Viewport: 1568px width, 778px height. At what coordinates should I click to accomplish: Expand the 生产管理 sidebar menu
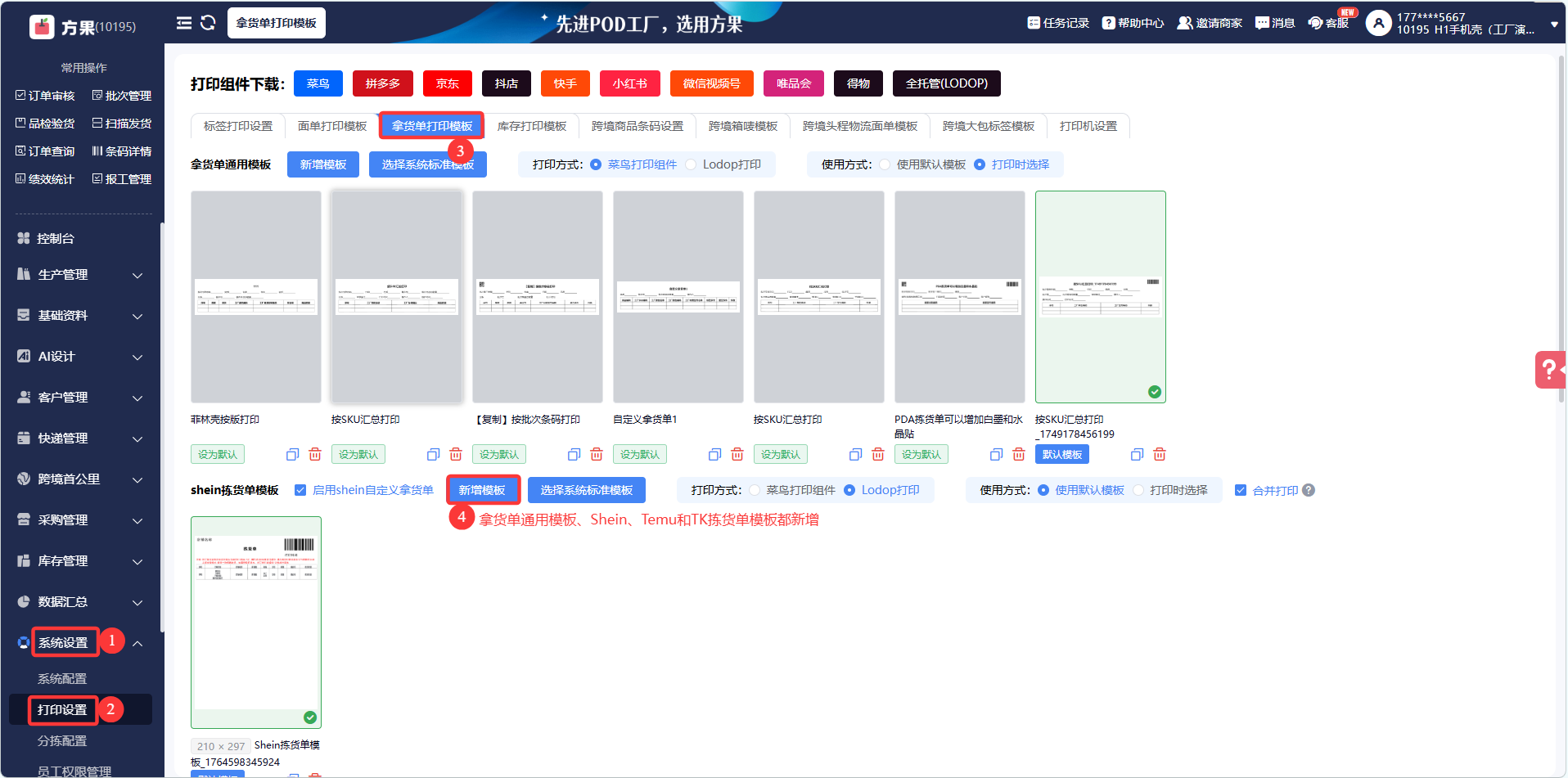pyautogui.click(x=80, y=275)
